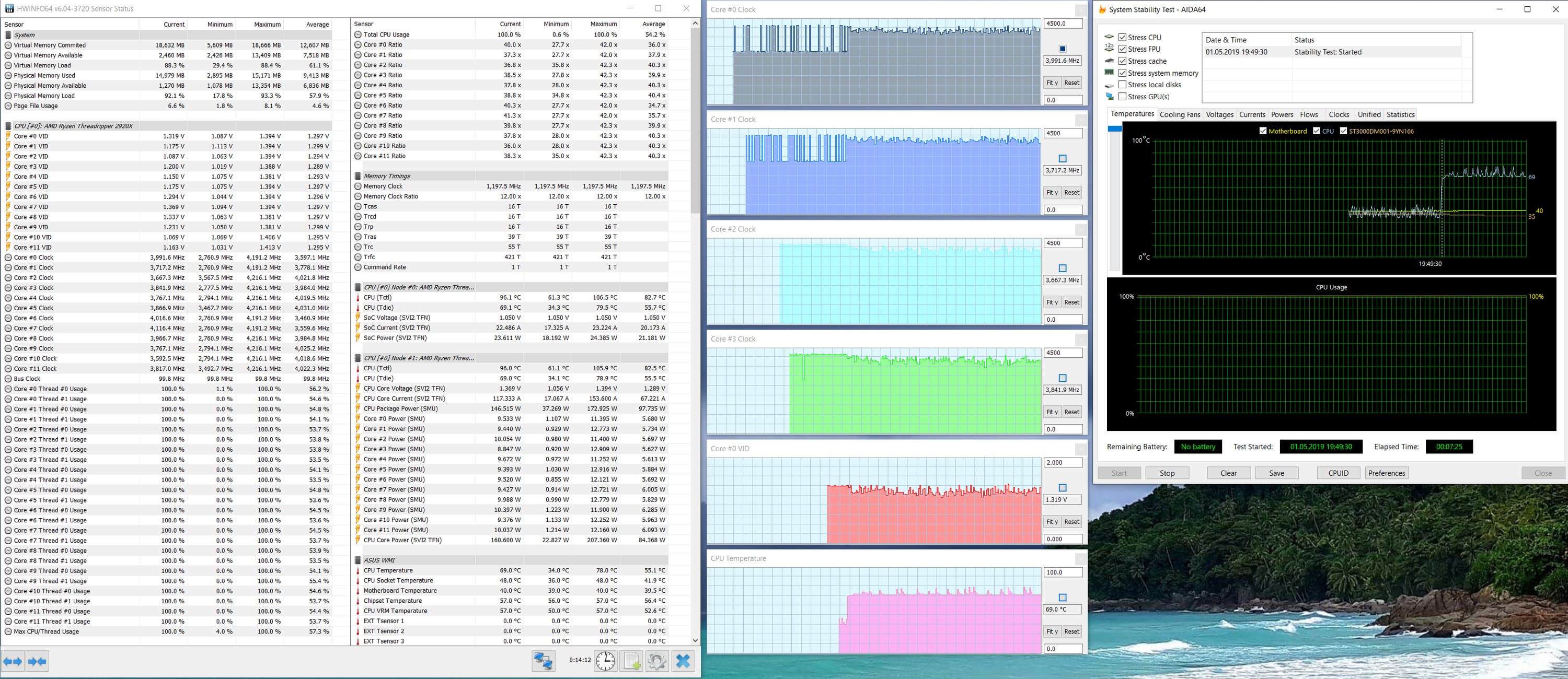1568x679 pixels.
Task: Open the network monitoring computers icon
Action: click(543, 661)
